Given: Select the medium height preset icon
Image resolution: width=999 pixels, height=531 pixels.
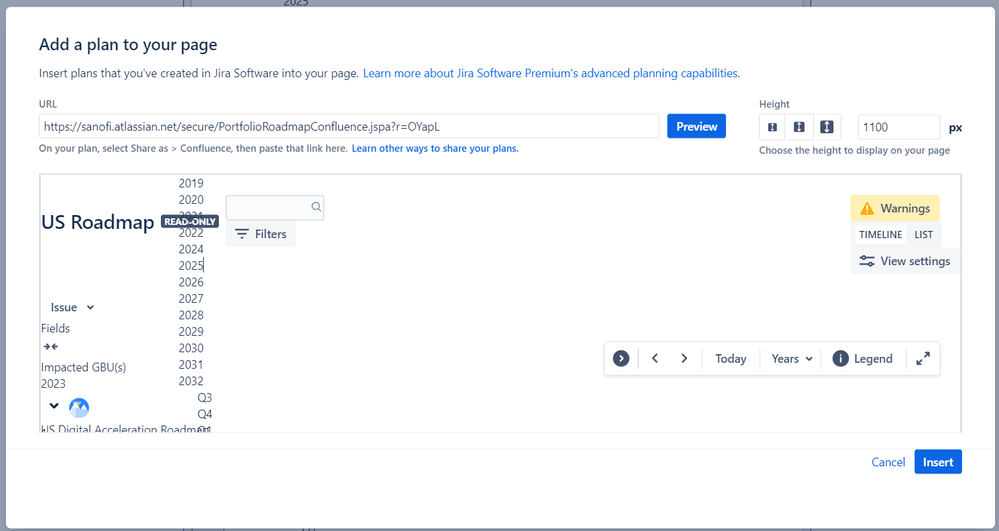Looking at the screenshot, I should (799, 127).
